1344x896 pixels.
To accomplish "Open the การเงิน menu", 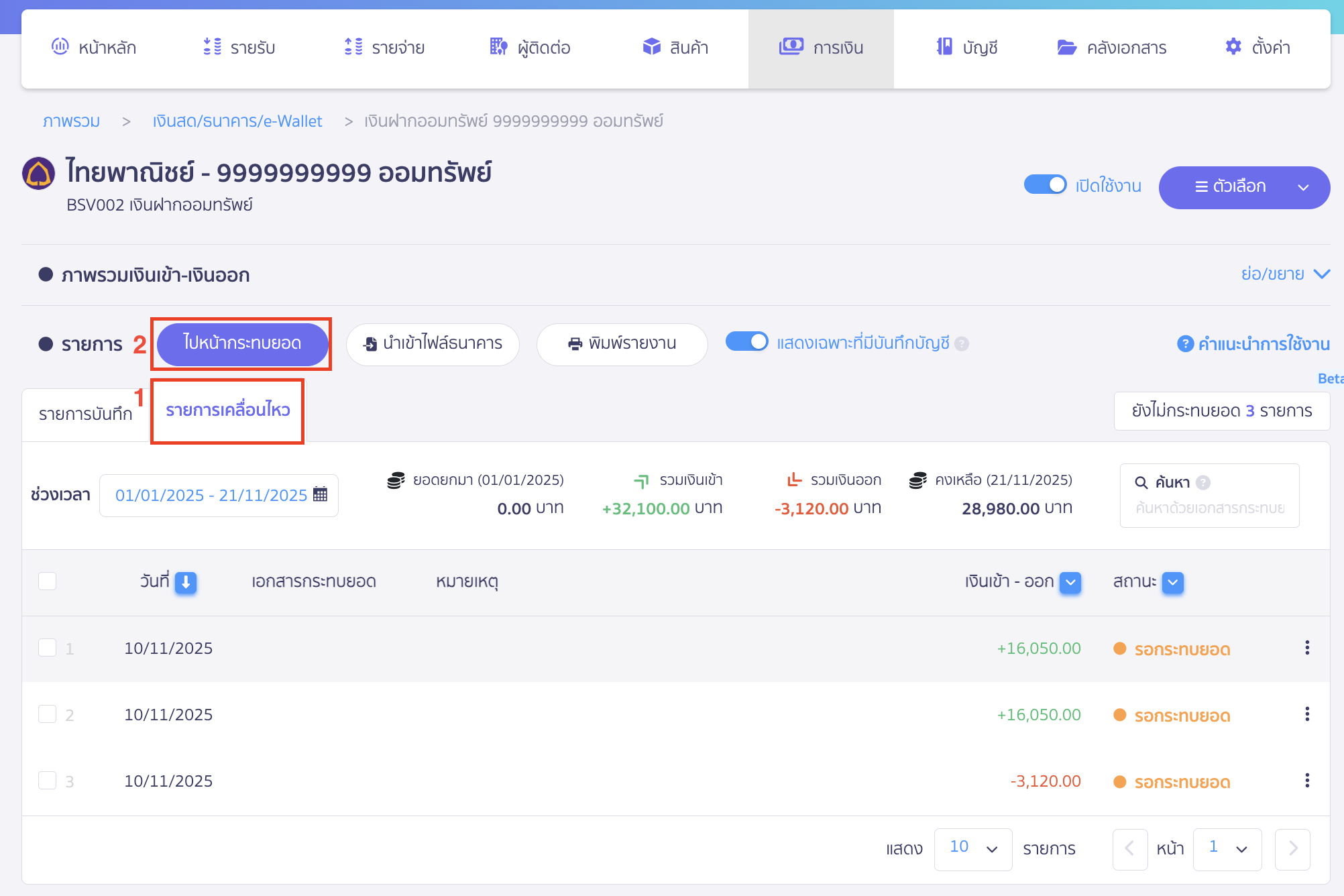I will [821, 48].
